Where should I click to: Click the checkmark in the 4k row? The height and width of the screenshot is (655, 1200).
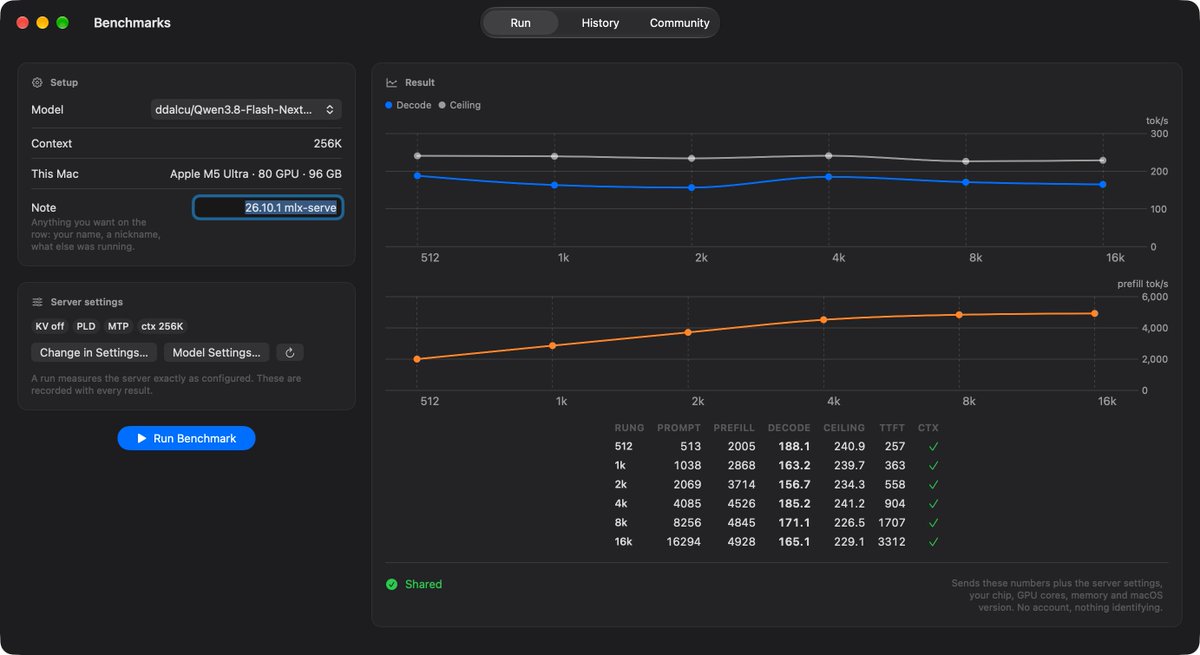(933, 504)
